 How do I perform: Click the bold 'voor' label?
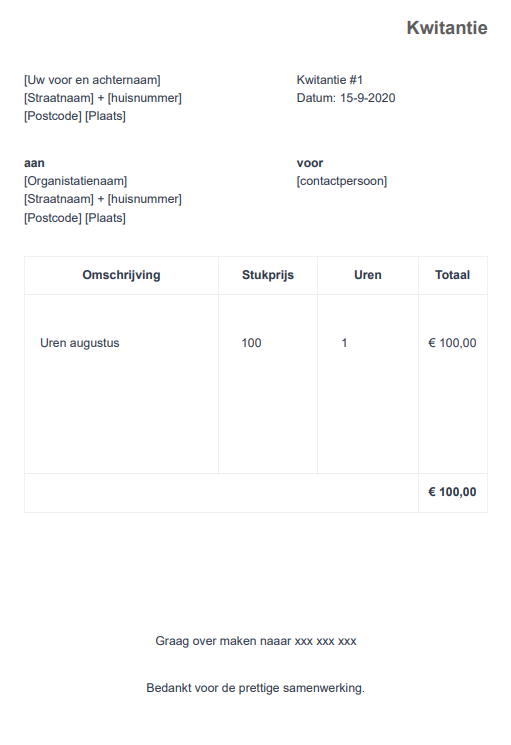[x=310, y=163]
